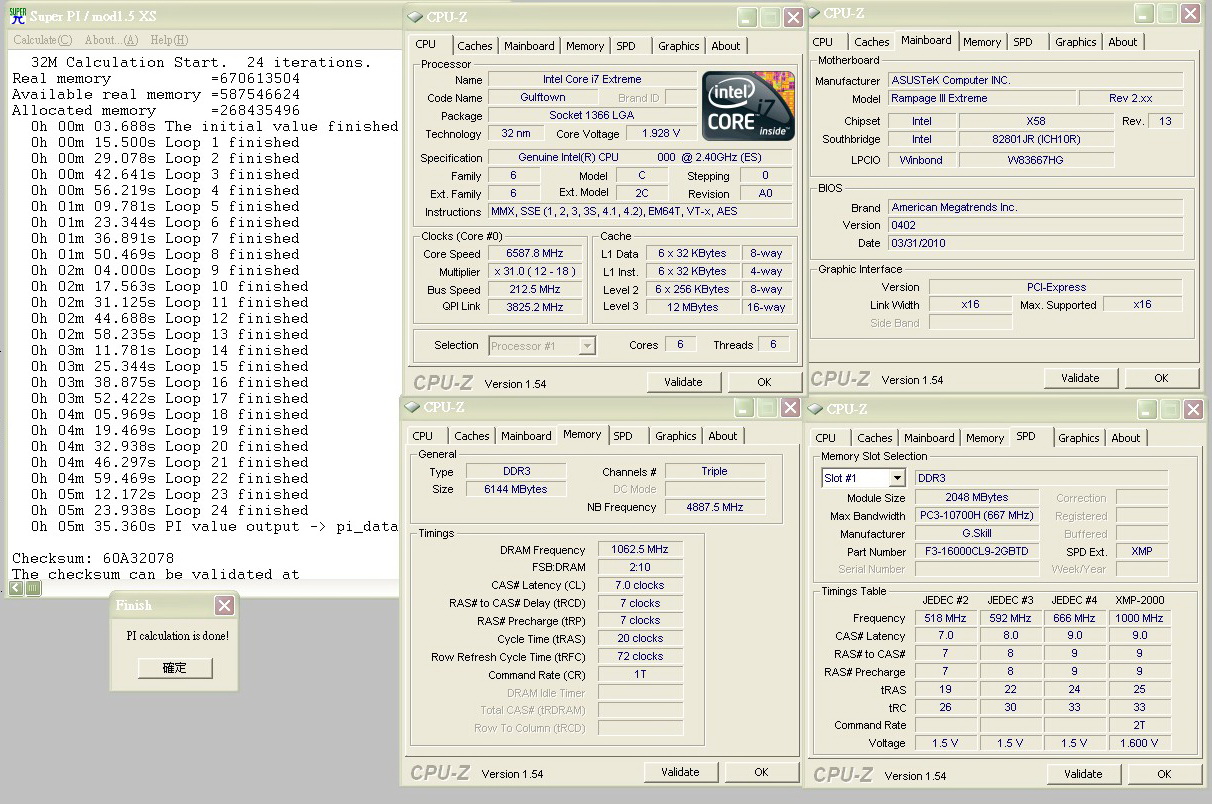The width and height of the screenshot is (1212, 804).
Task: Minimize the CPU-Z SPD window
Action: pyautogui.click(x=1146, y=410)
